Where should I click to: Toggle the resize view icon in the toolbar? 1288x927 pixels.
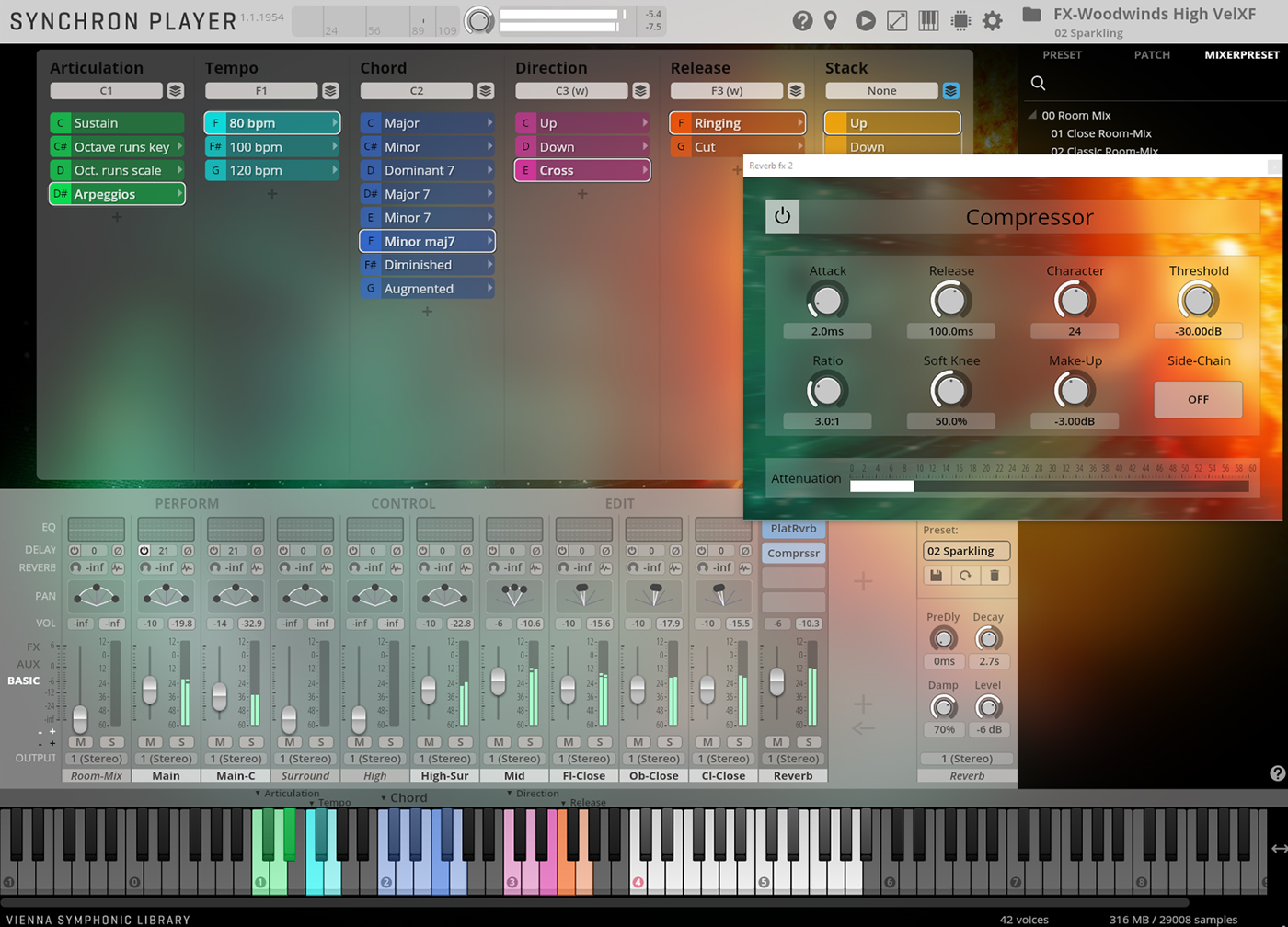click(x=897, y=20)
